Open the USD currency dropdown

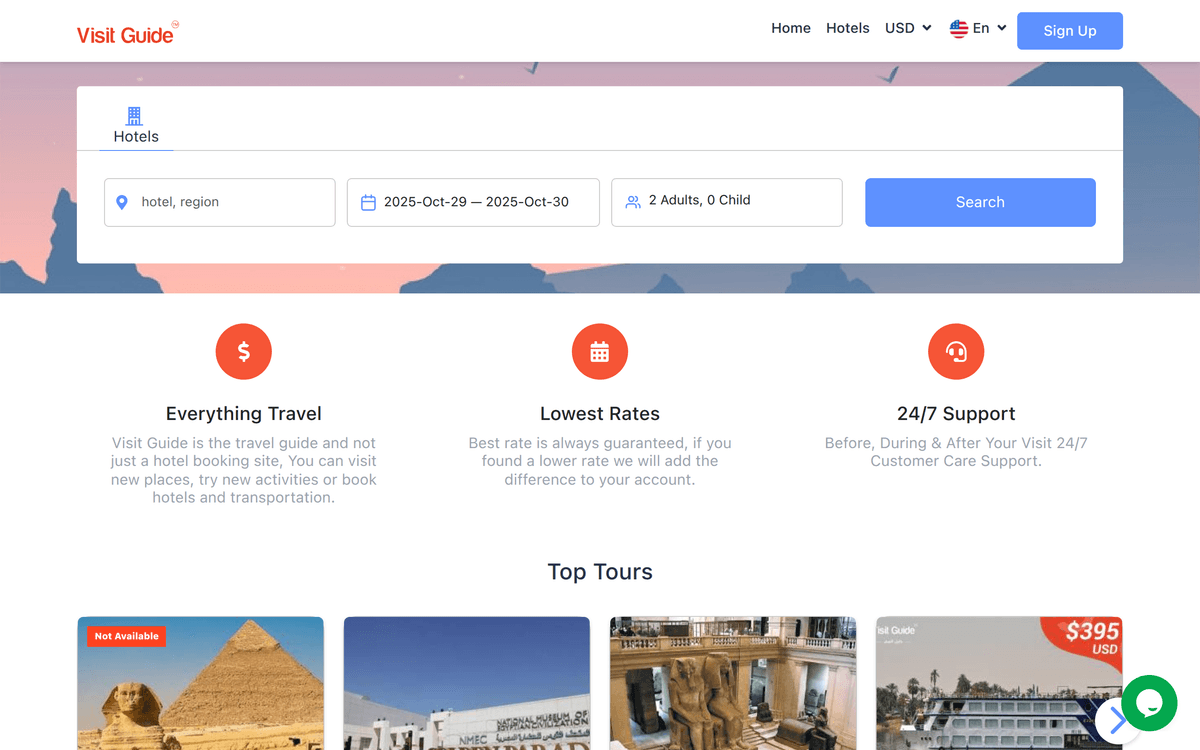tap(906, 28)
